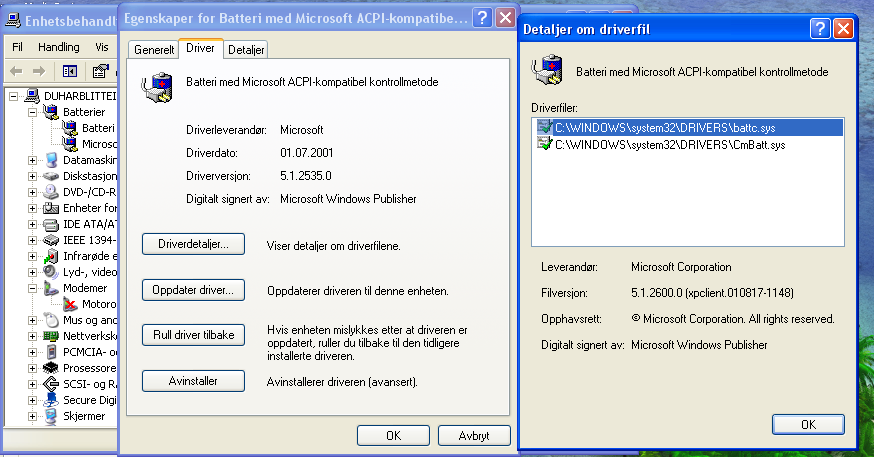Select the Skjermer monitor icon
The height and width of the screenshot is (457, 874).
coord(51,416)
